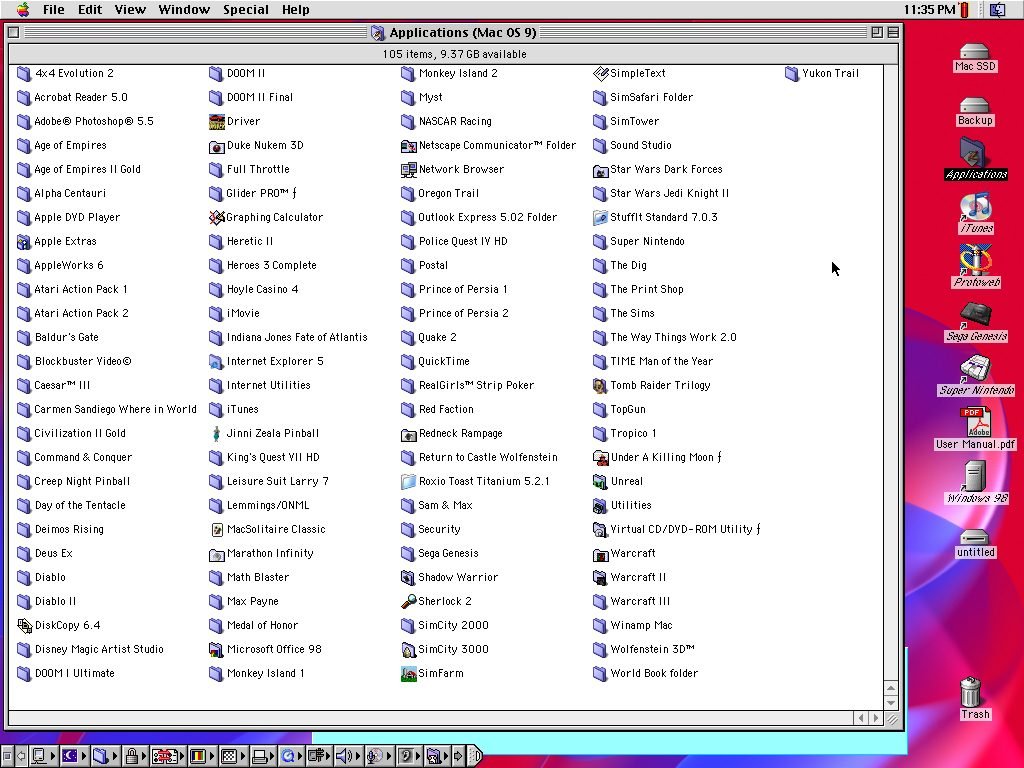Select the Driver game icon
1024x768 pixels.
pos(217,121)
